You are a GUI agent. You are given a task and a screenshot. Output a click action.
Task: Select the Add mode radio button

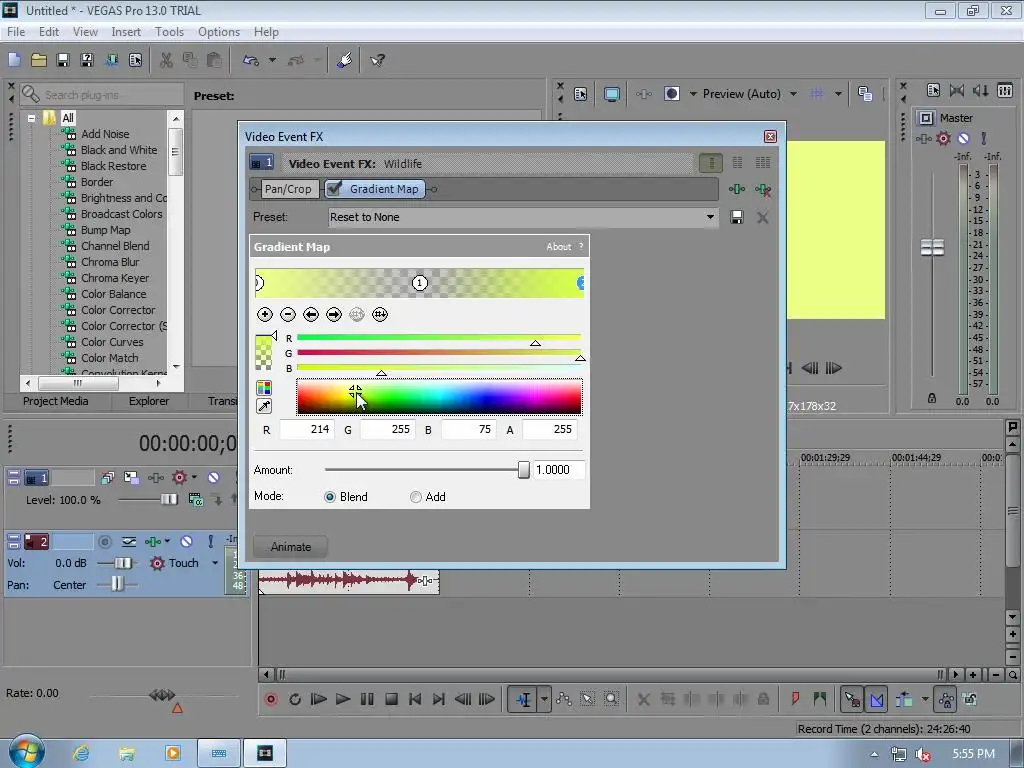click(x=415, y=497)
